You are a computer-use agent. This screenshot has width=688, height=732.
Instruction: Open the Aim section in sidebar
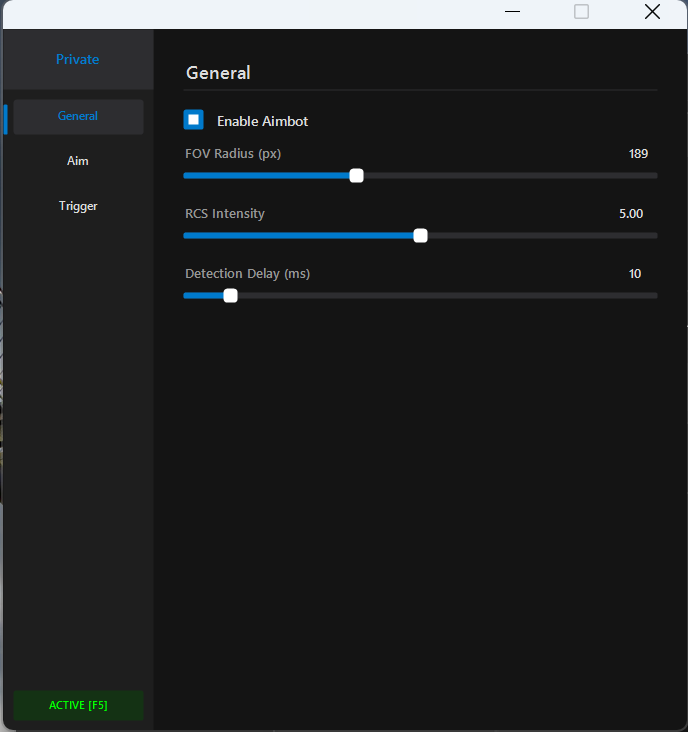78,161
